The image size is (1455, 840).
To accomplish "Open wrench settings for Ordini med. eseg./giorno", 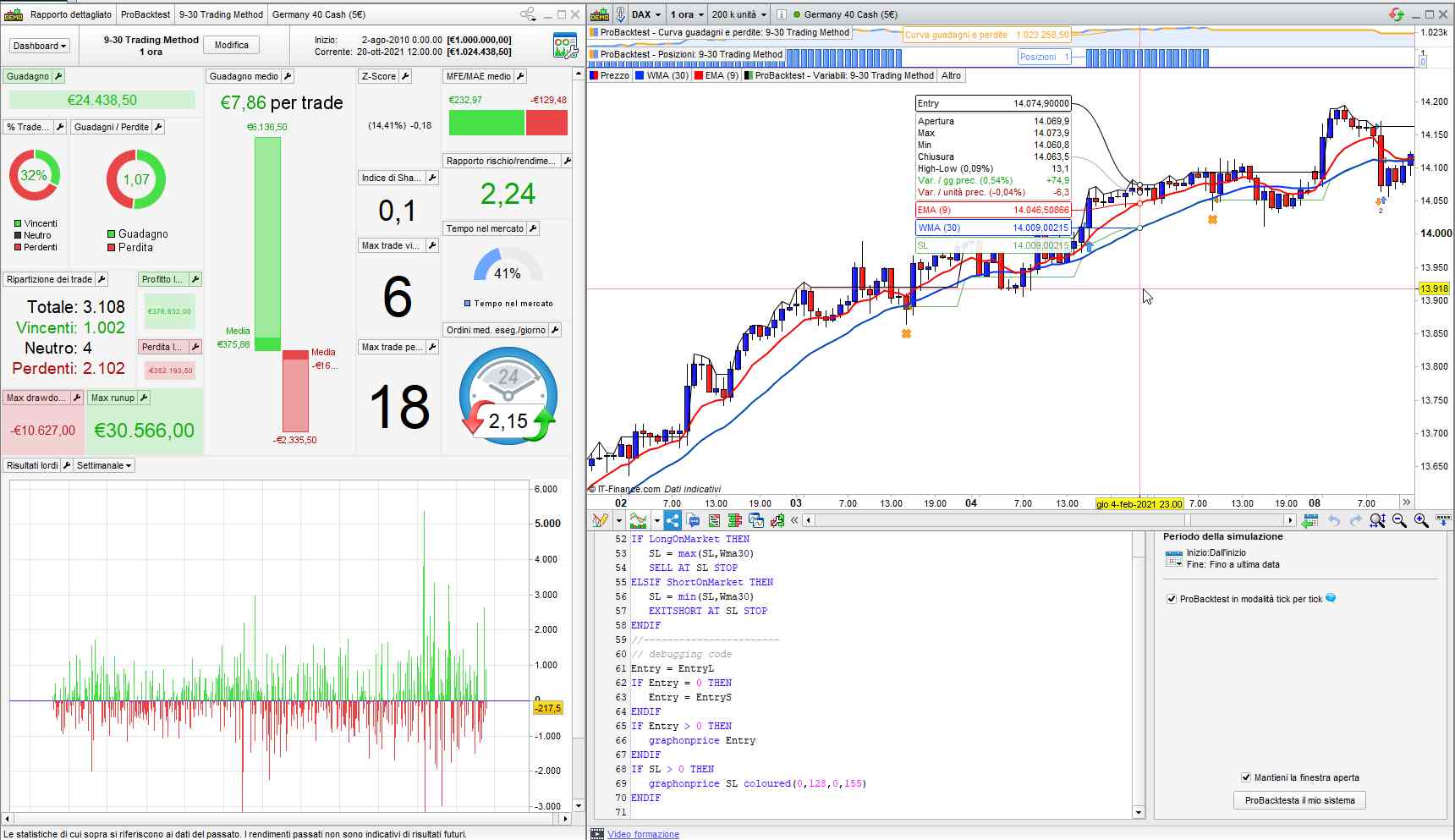I will (555, 330).
